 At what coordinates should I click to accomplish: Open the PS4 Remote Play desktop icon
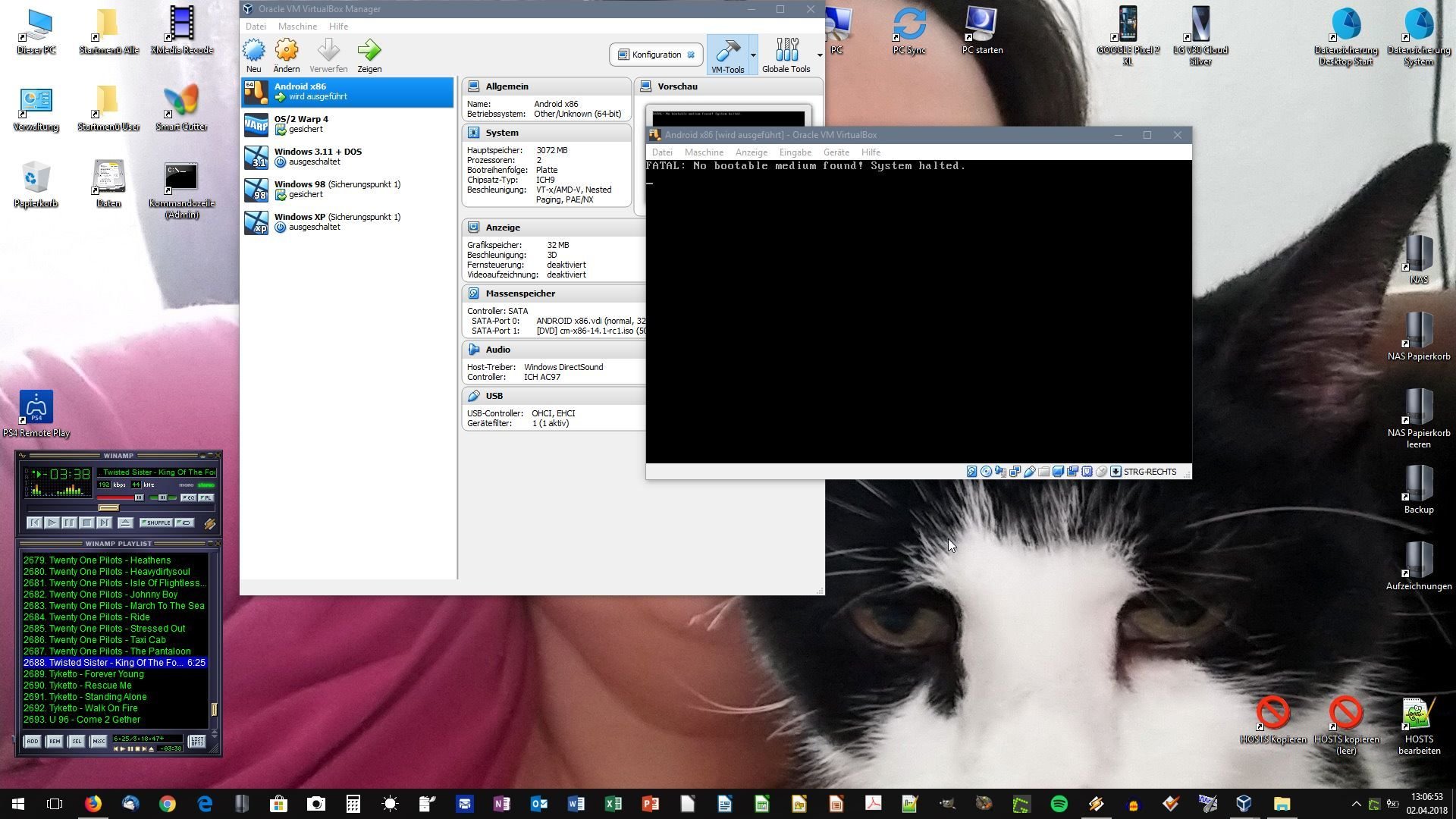click(36, 414)
